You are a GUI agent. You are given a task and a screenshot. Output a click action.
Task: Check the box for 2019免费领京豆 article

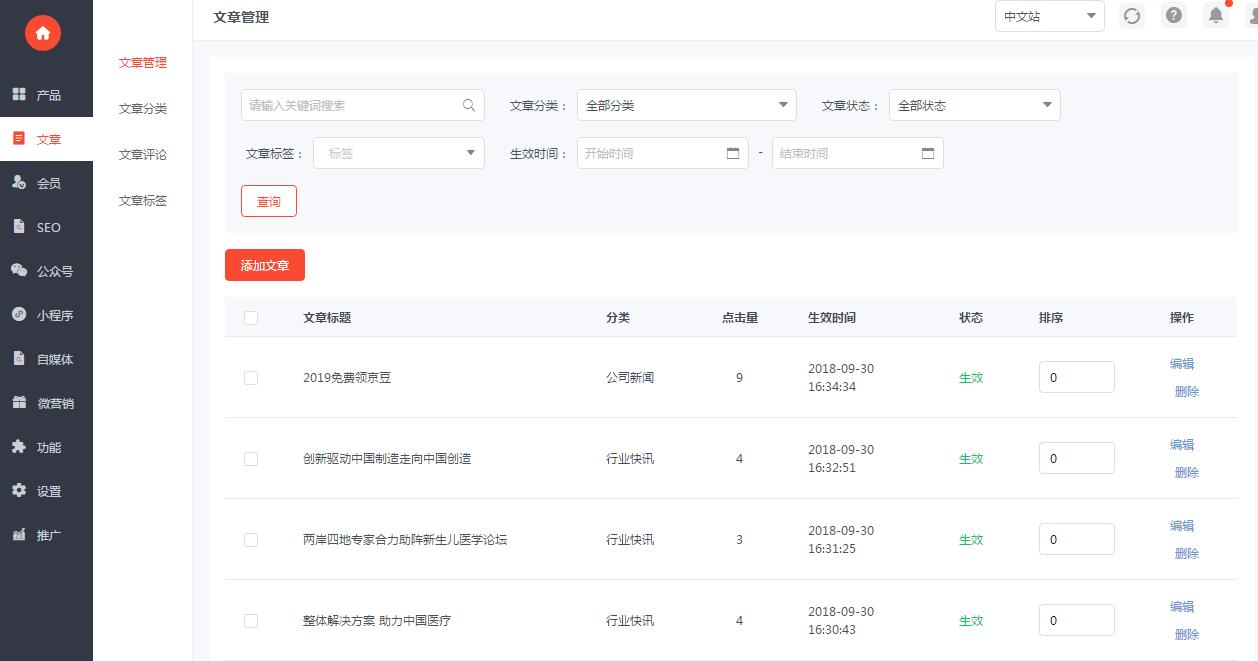pyautogui.click(x=251, y=378)
